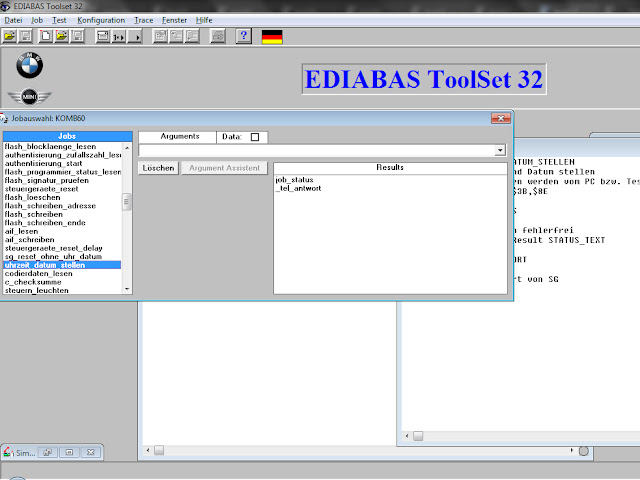
Task: Select the sg_reset_ohne_uhr_datum job
Action: [62, 256]
